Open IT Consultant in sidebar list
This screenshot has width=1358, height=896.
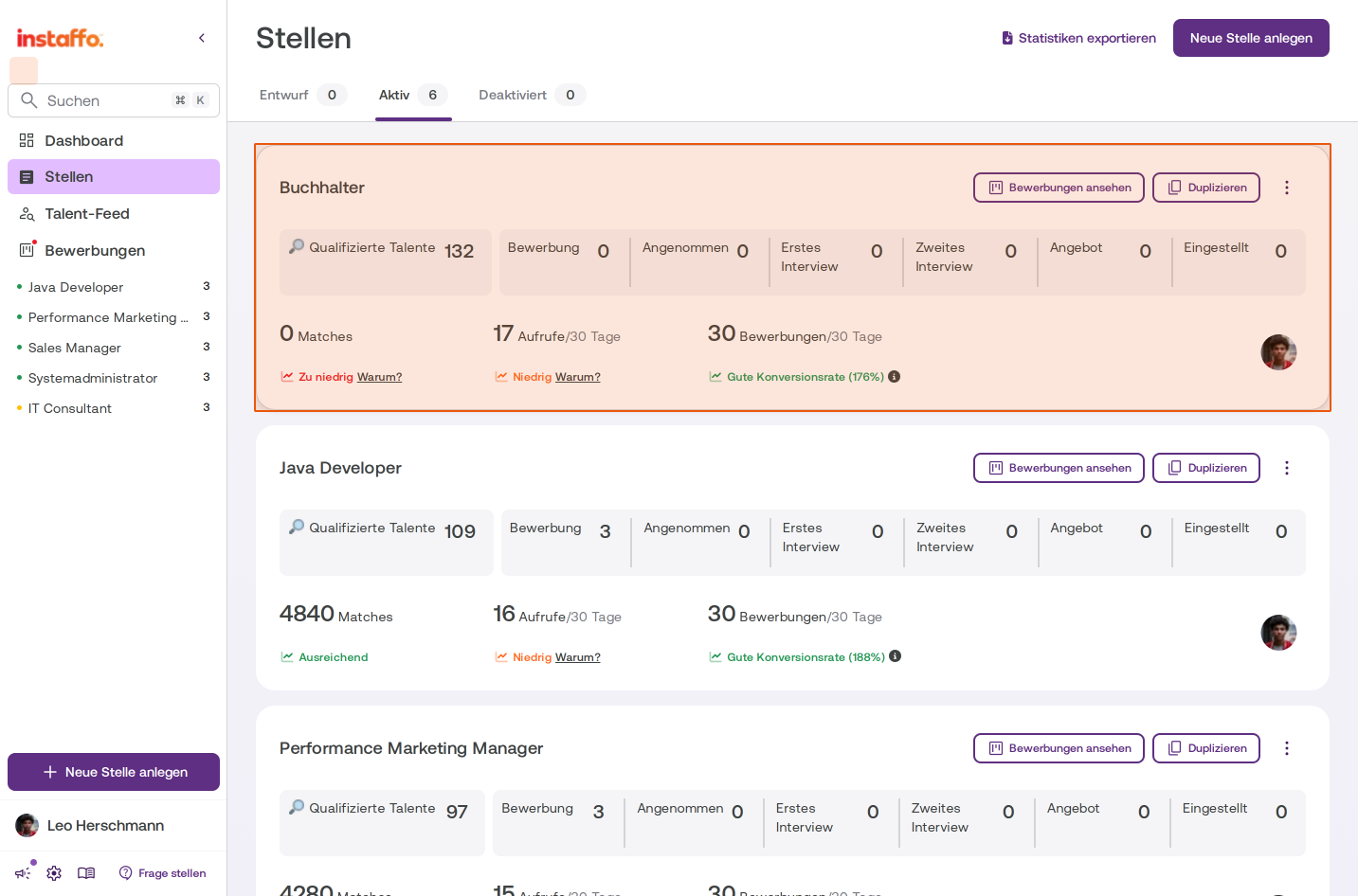click(114, 408)
